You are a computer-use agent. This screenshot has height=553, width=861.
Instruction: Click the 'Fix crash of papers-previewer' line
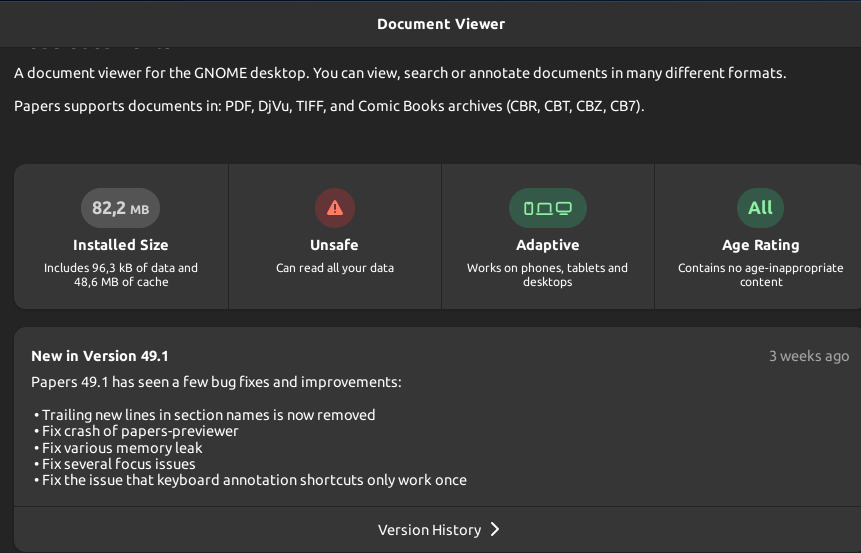[x=140, y=431]
